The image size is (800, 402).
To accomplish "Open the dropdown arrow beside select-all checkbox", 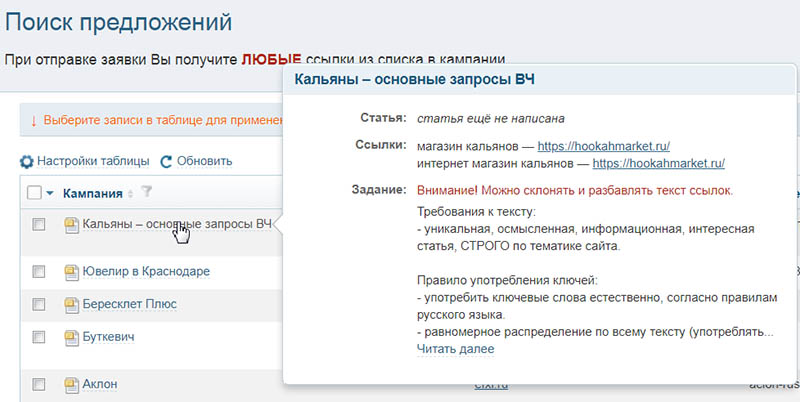I will coord(51,193).
